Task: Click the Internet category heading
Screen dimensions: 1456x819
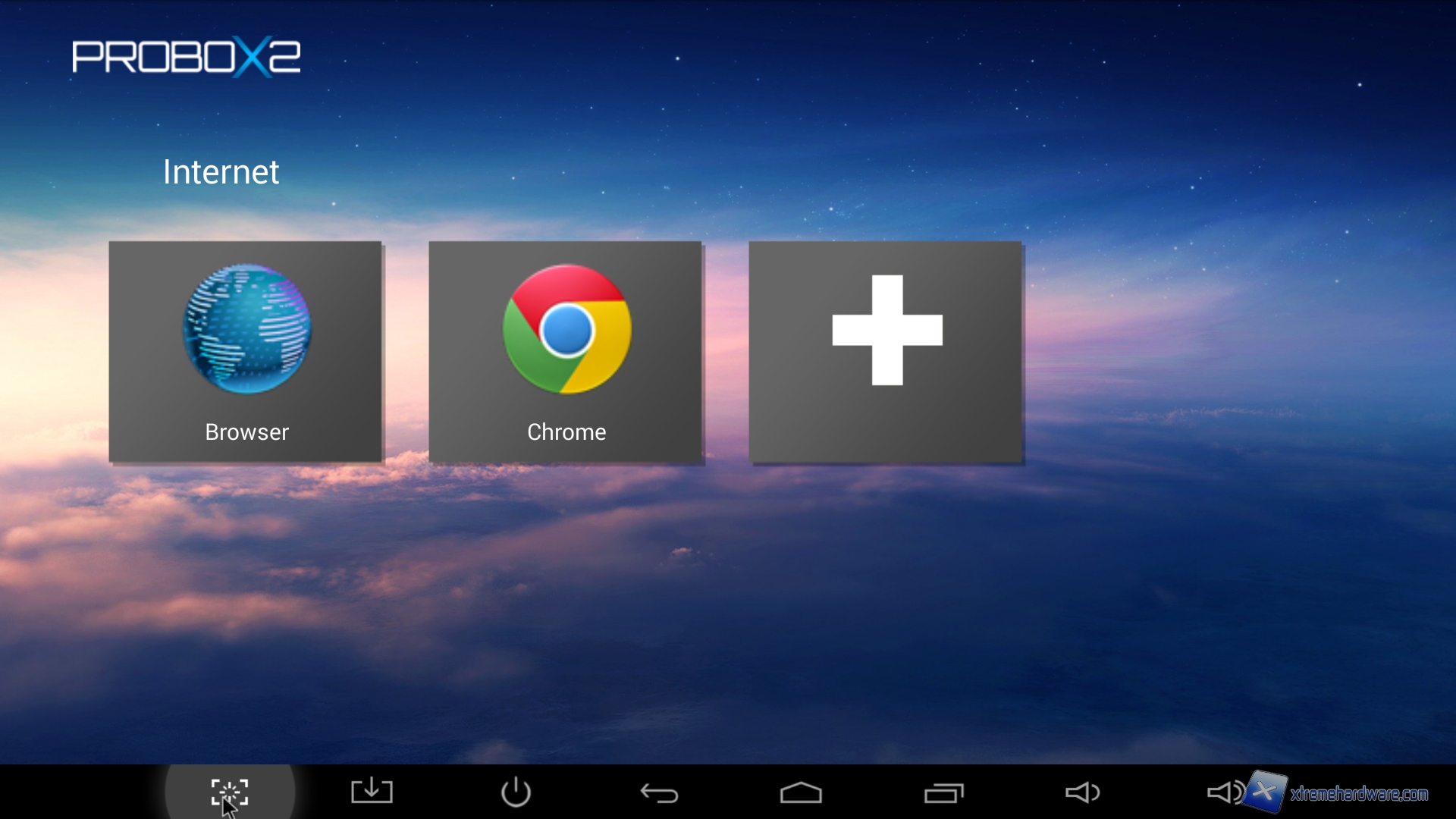Action: (221, 172)
